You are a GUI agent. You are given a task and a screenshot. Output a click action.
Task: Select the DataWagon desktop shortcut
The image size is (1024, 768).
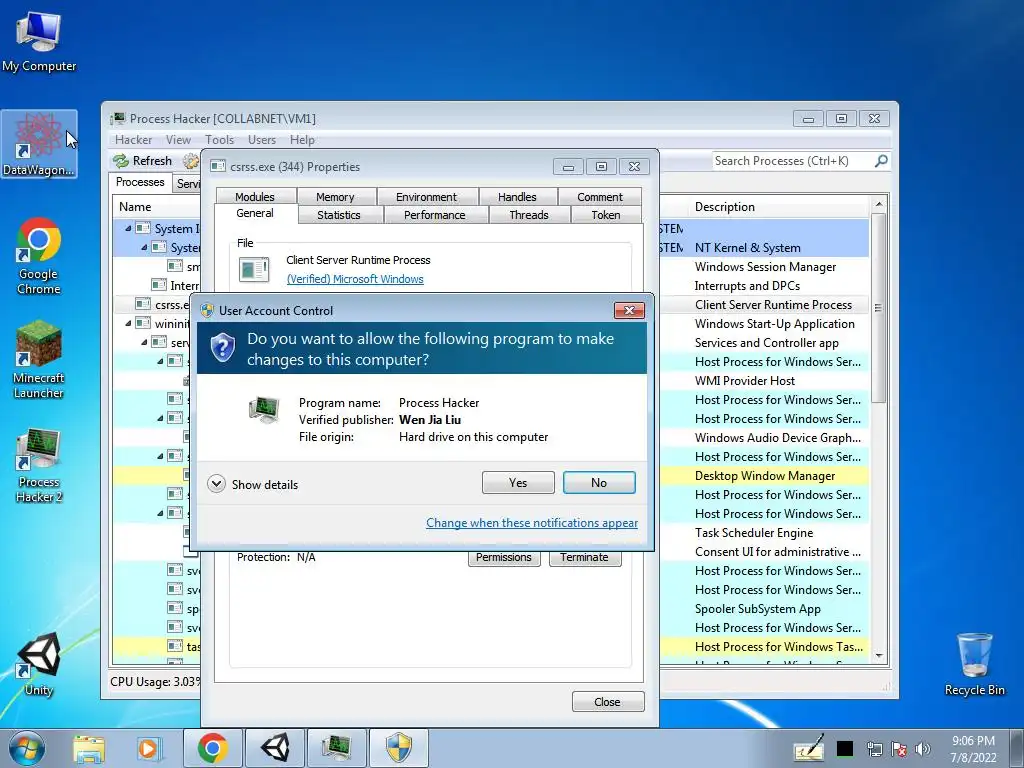tap(39, 144)
